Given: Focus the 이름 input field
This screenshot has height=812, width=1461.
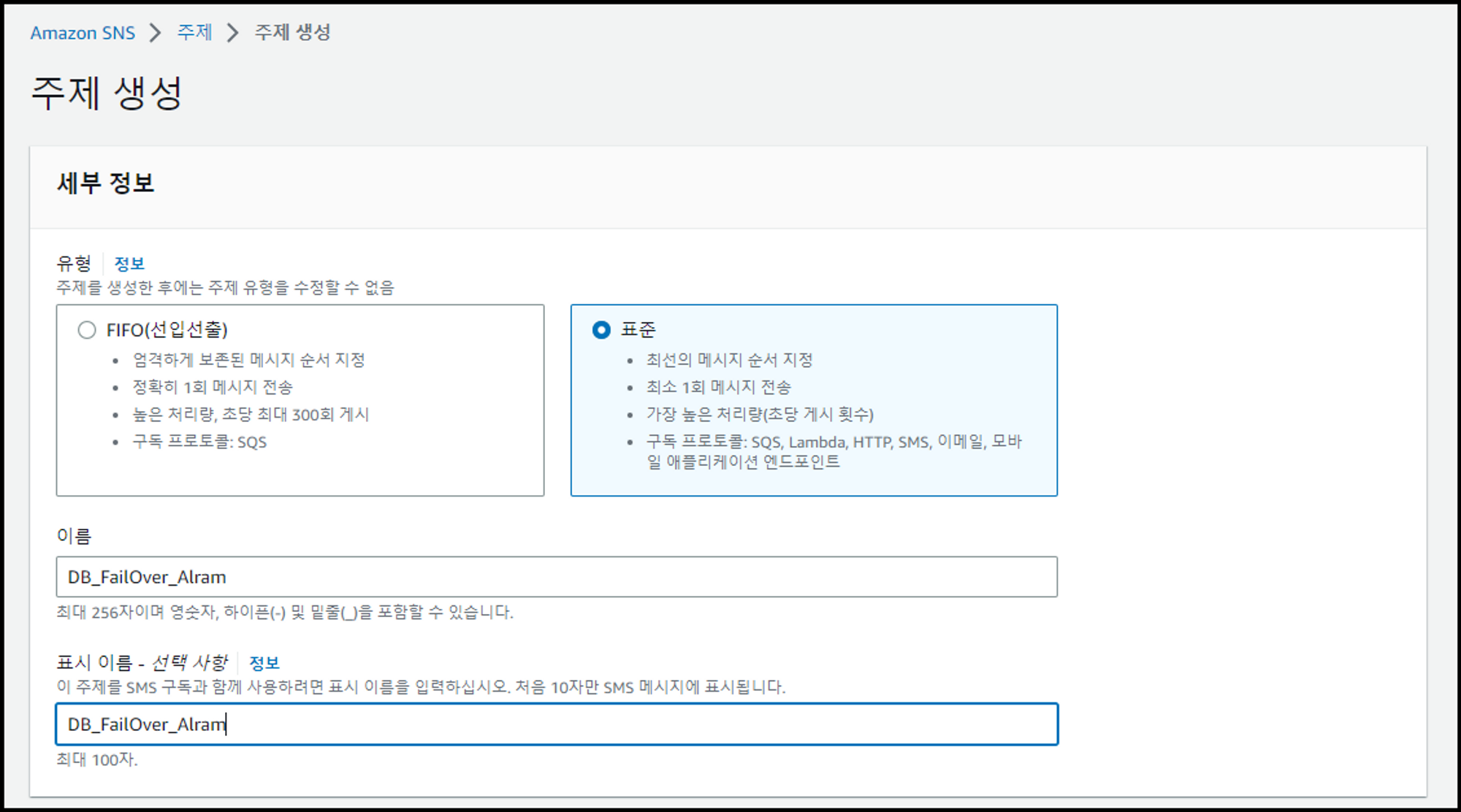Looking at the screenshot, I should (x=556, y=577).
